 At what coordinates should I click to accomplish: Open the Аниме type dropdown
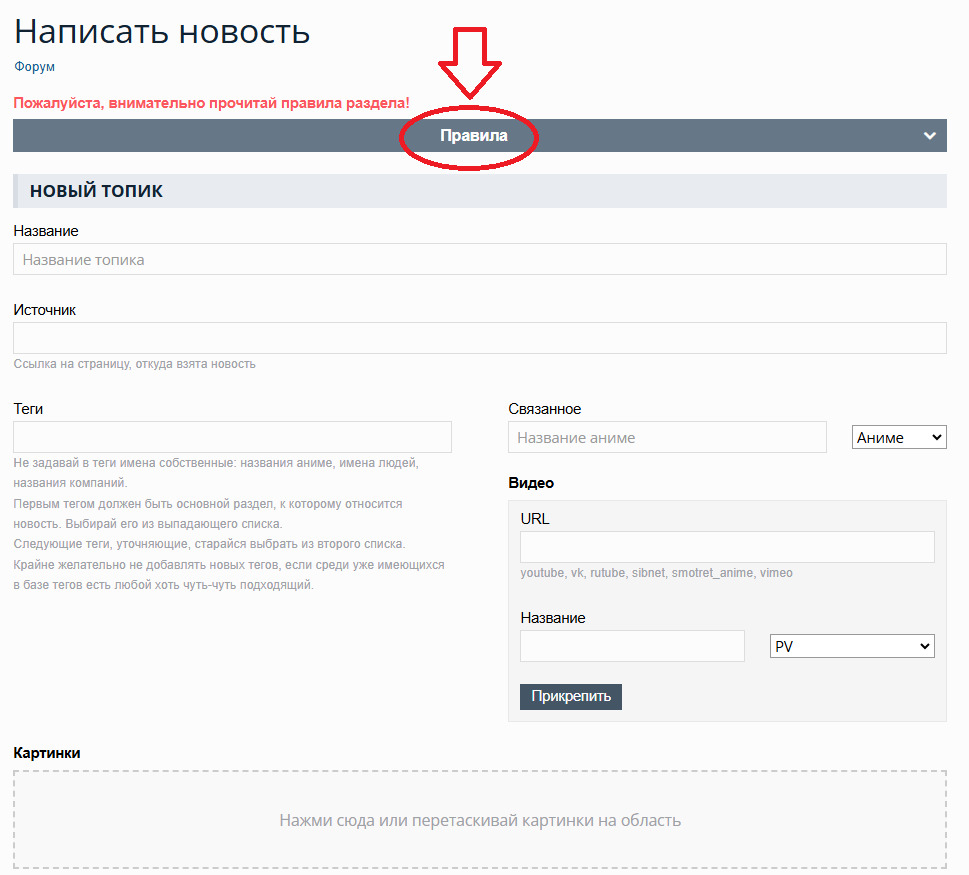pos(898,437)
